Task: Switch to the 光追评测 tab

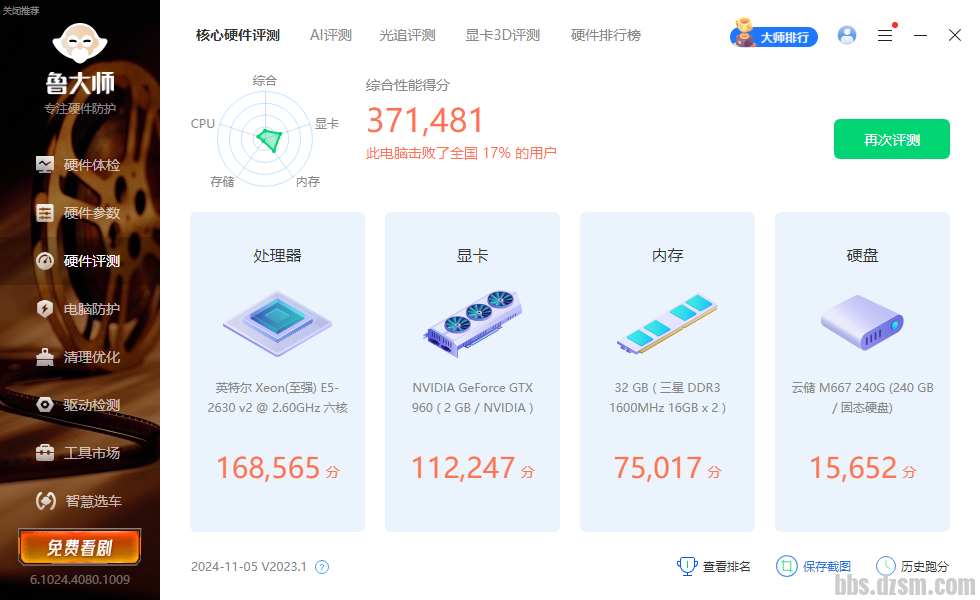Action: click(x=407, y=35)
